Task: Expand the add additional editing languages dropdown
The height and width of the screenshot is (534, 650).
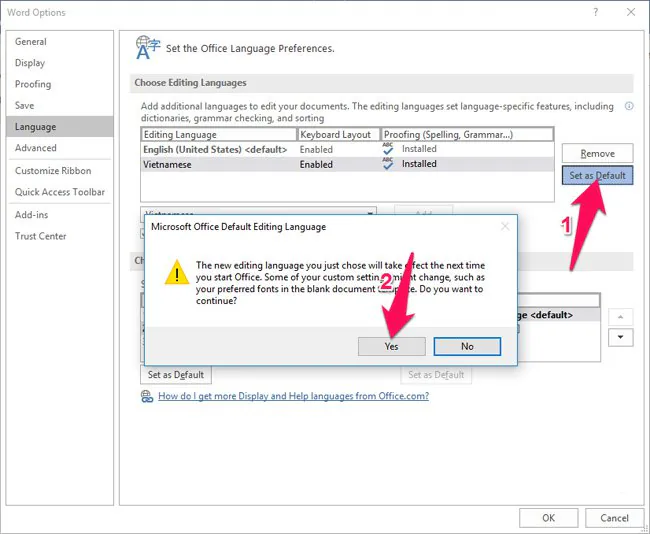Action: pyautogui.click(x=370, y=213)
